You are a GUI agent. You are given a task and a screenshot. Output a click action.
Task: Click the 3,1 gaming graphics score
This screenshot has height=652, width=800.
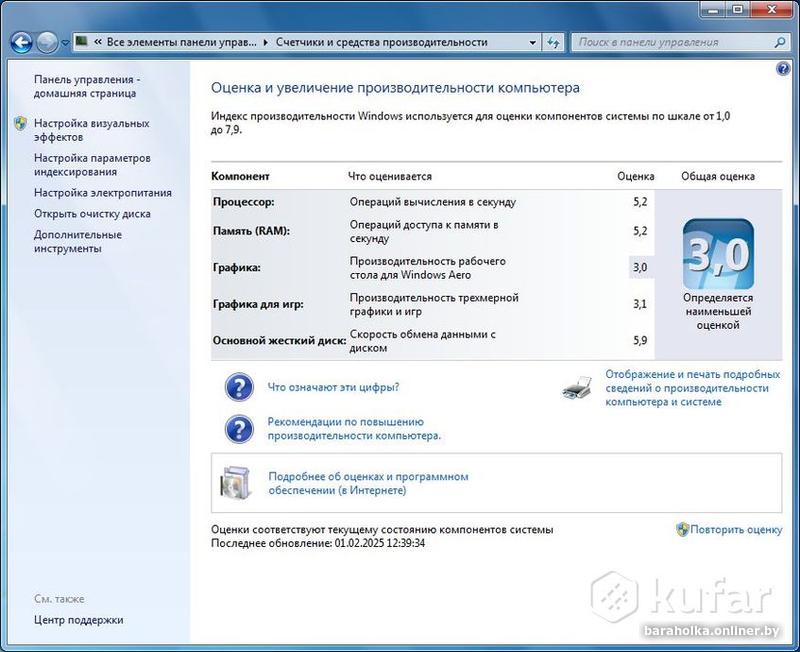[x=640, y=304]
